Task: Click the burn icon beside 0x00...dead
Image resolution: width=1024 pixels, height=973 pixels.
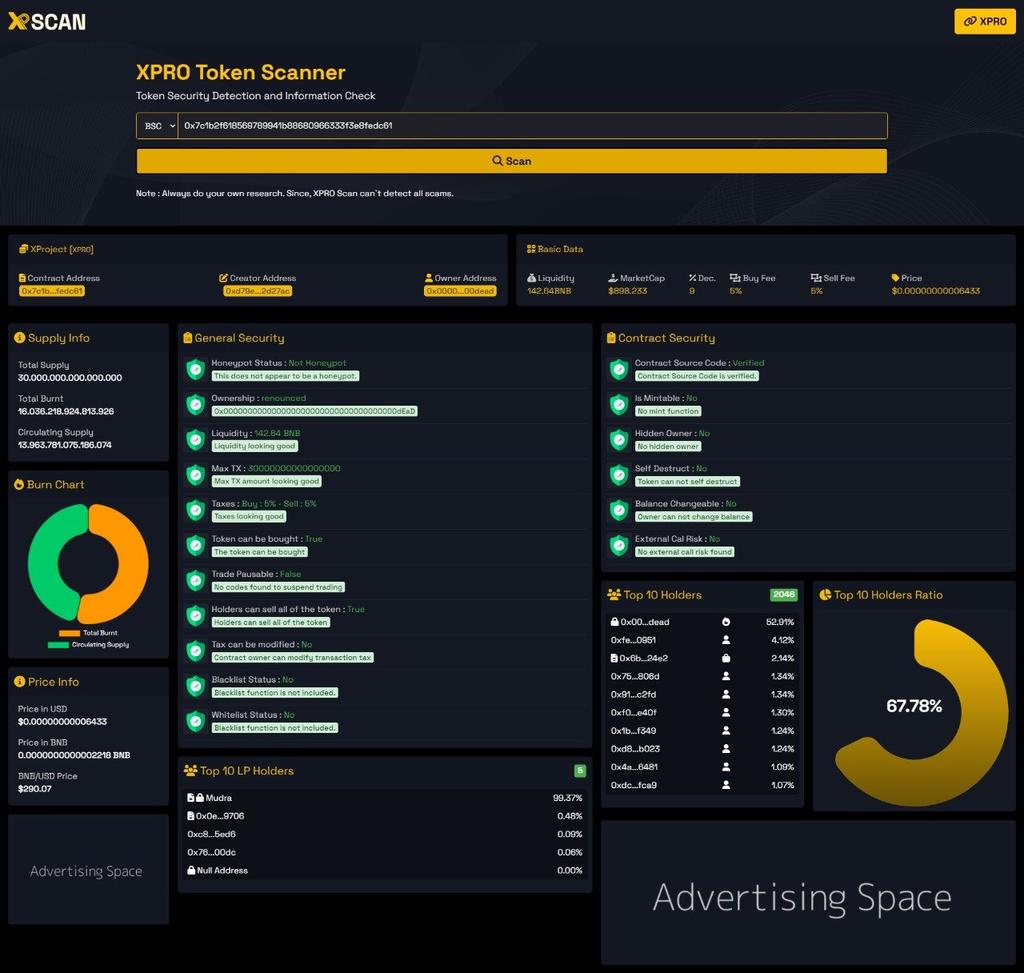Action: (726, 622)
